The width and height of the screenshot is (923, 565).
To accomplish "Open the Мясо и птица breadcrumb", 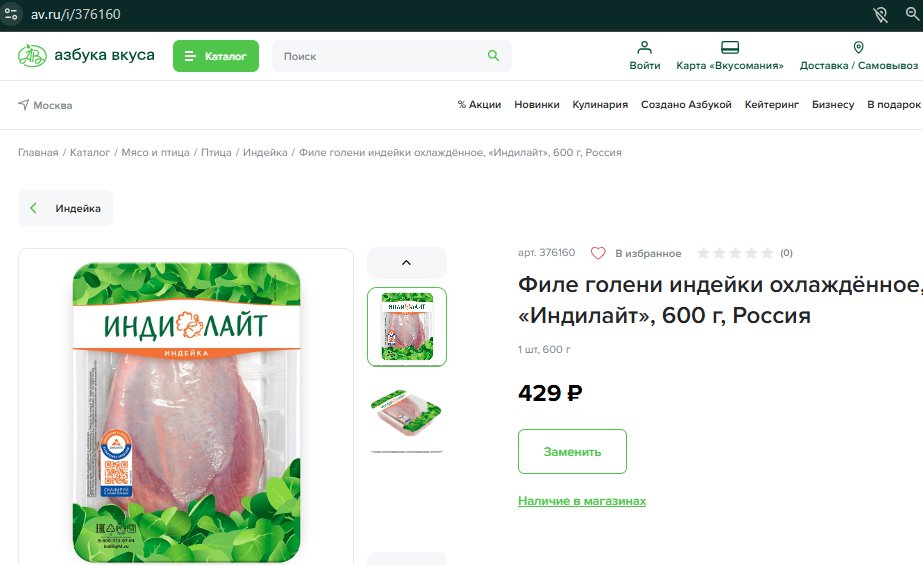I will point(155,152).
